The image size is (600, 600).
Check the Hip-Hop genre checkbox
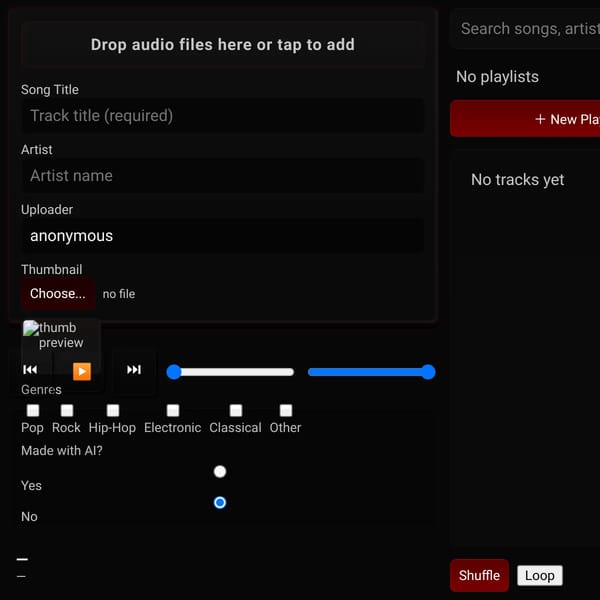coord(113,411)
